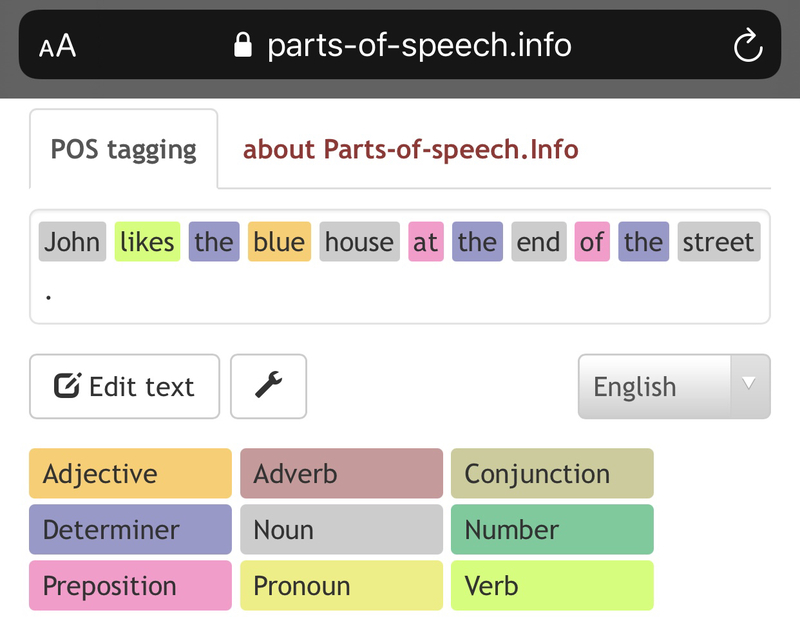Toggle the Pronoun tag filter
Image resolution: width=800 pixels, height=617 pixels.
(x=341, y=586)
